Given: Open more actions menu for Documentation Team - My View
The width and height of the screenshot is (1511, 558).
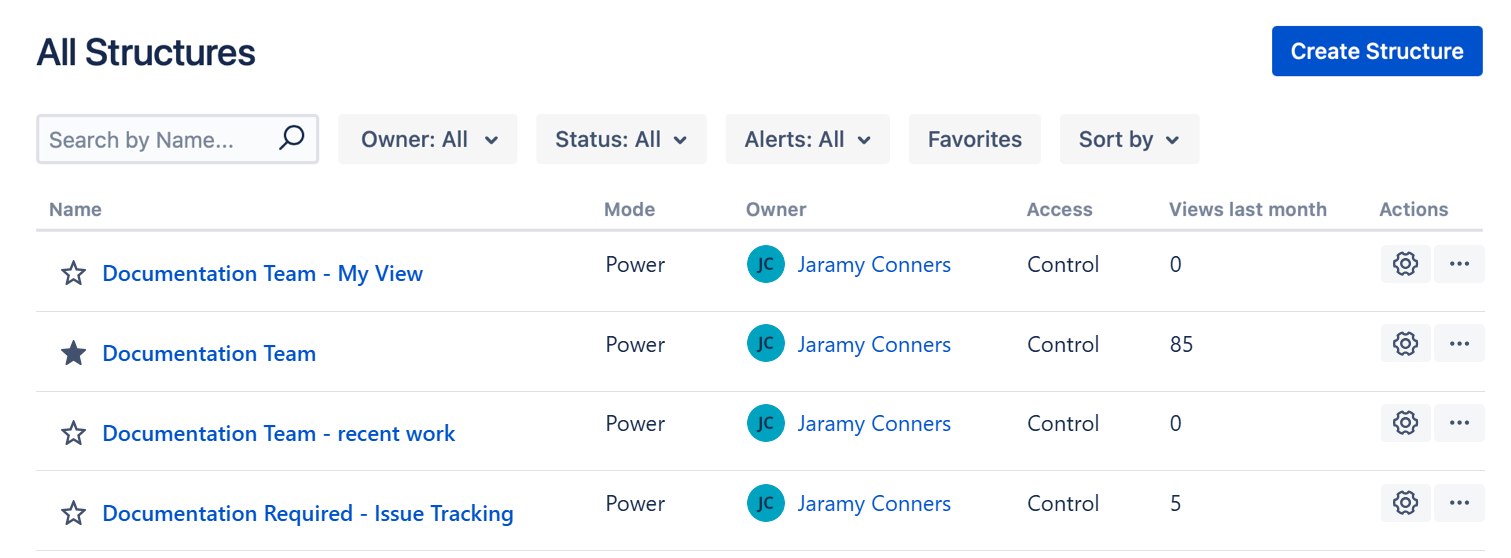Looking at the screenshot, I should click(x=1459, y=264).
